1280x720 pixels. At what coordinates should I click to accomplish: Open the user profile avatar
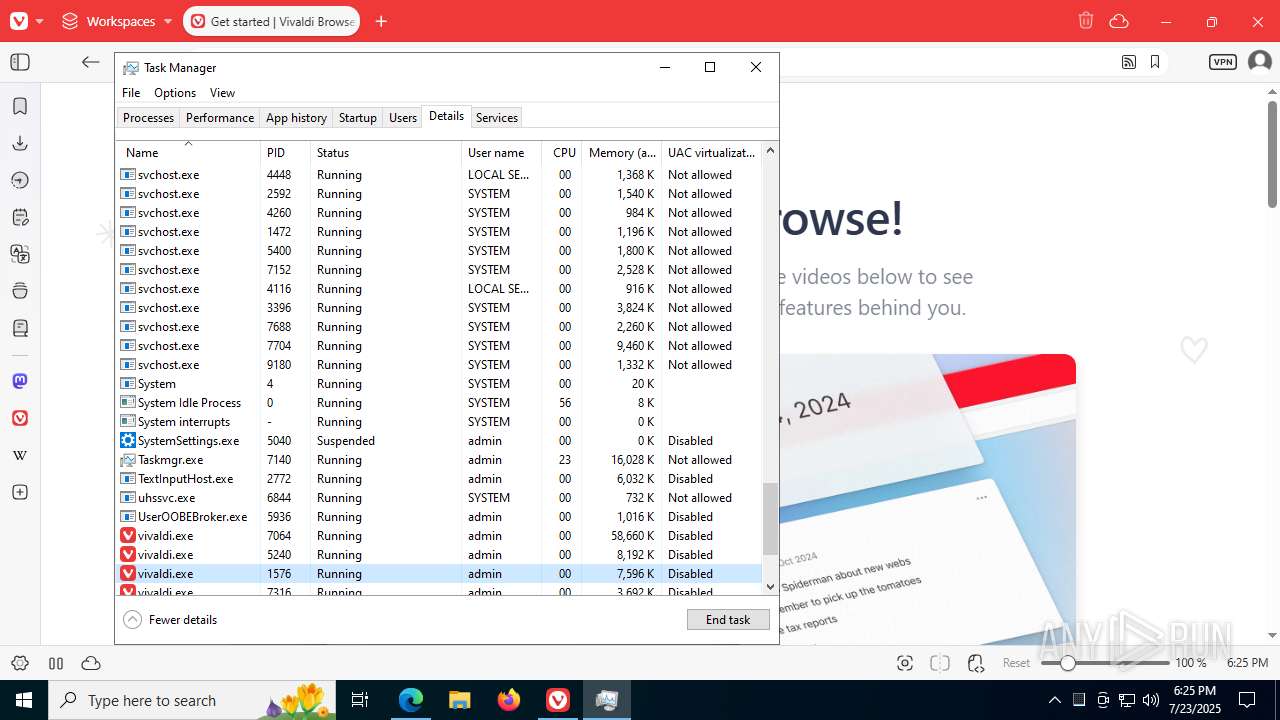click(x=1259, y=62)
